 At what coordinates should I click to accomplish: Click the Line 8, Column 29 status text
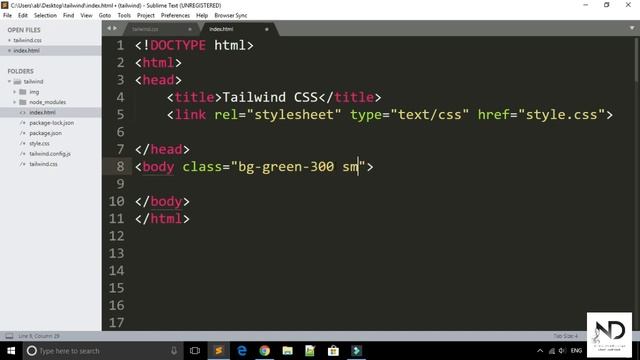[39, 336]
